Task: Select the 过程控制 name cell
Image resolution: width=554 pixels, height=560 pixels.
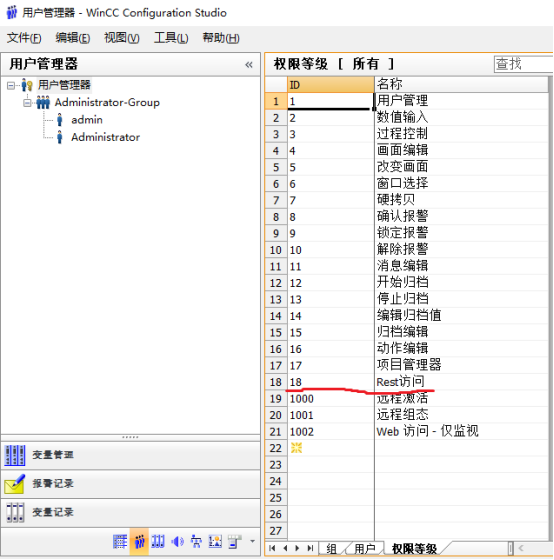Action: point(461,134)
